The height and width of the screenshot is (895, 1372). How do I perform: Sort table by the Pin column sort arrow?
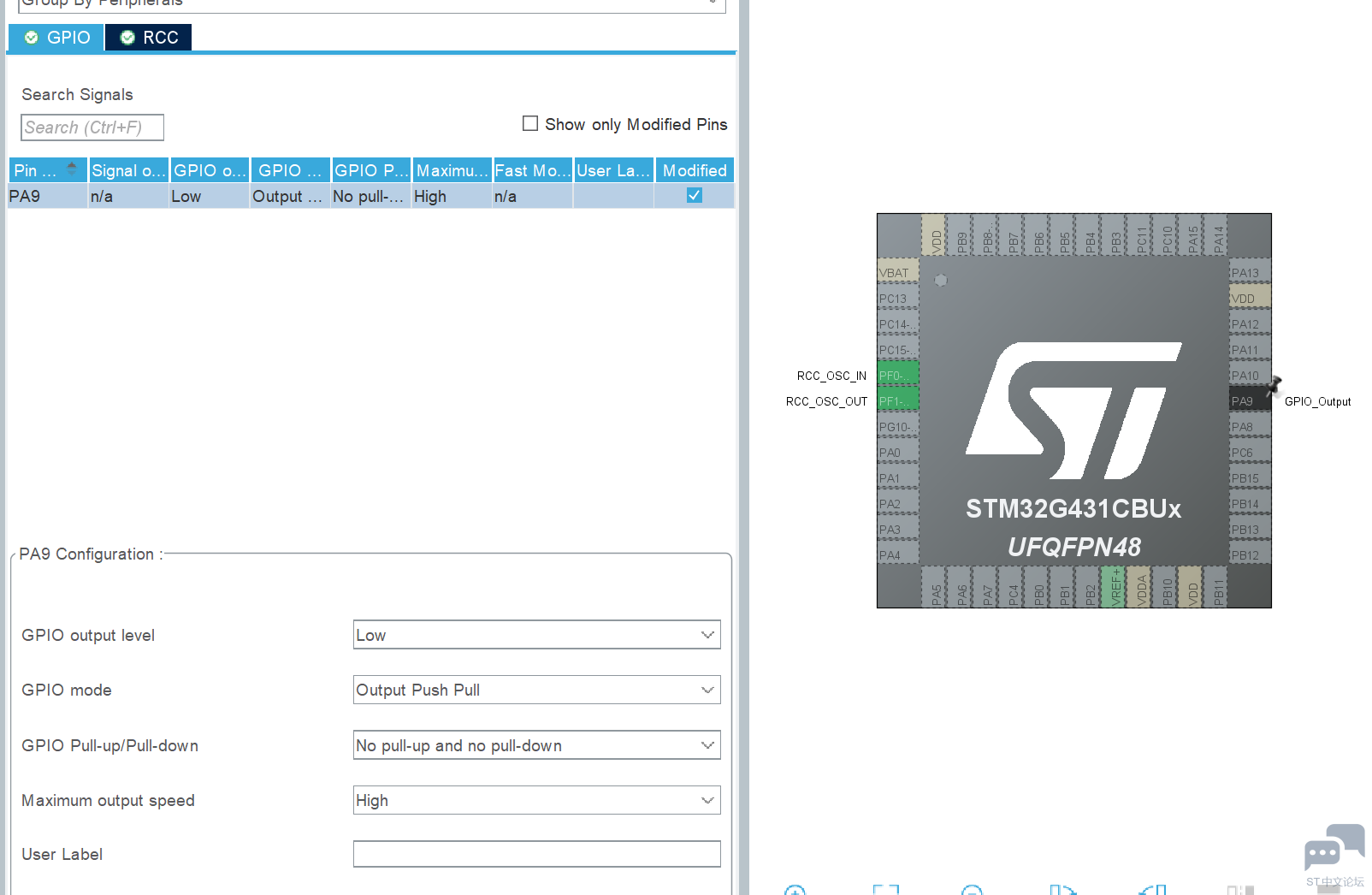pos(72,169)
